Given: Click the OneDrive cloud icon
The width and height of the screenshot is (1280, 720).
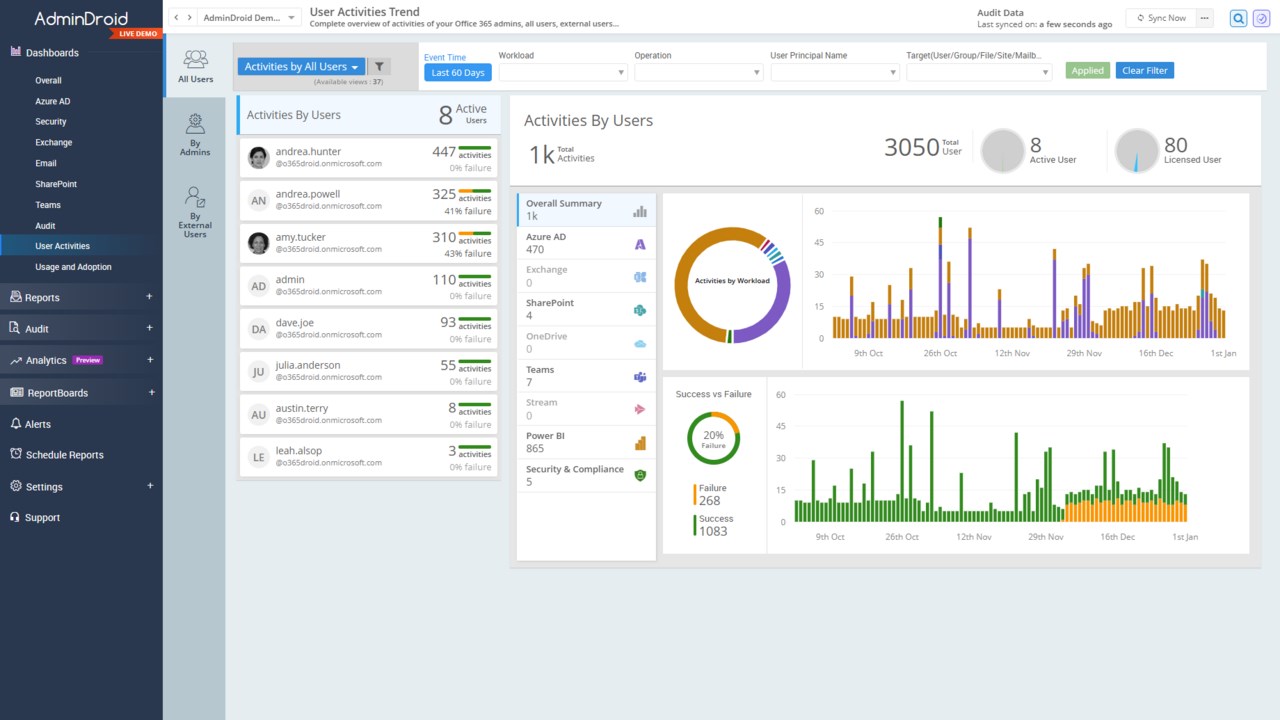Looking at the screenshot, I should 640,343.
